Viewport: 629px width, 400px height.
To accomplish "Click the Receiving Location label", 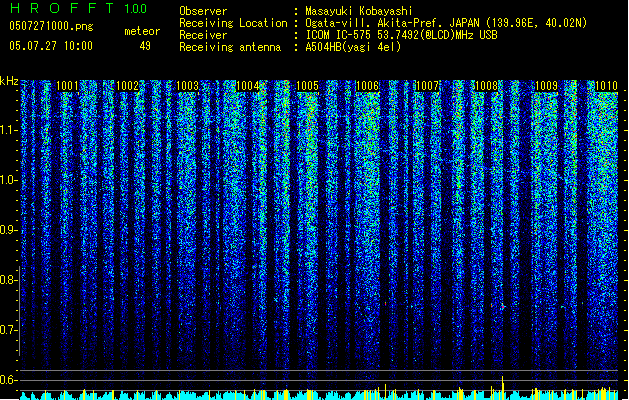I will 233,23.
